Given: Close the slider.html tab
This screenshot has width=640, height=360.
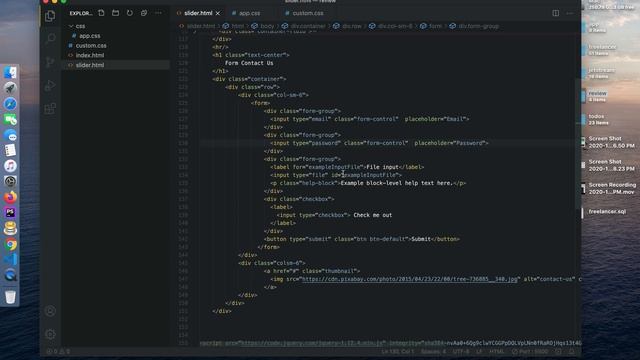Looking at the screenshot, I should (x=218, y=13).
